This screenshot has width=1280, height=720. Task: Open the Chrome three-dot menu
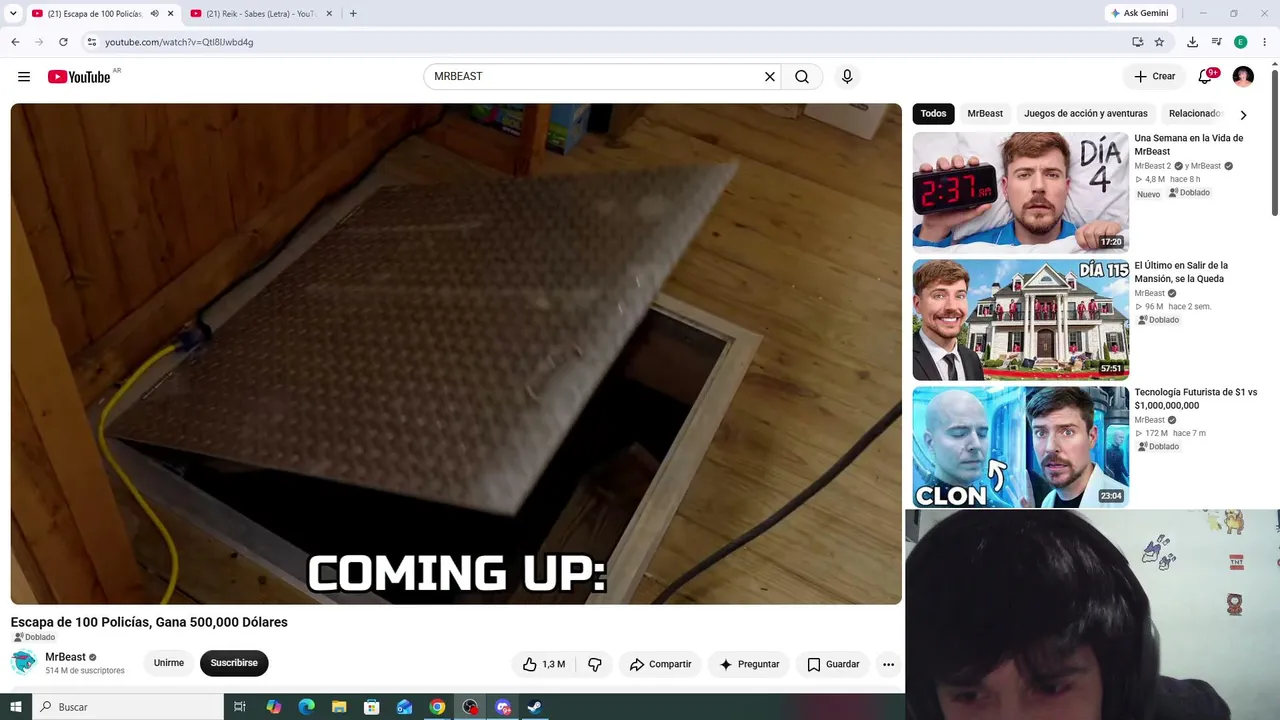[1265, 42]
